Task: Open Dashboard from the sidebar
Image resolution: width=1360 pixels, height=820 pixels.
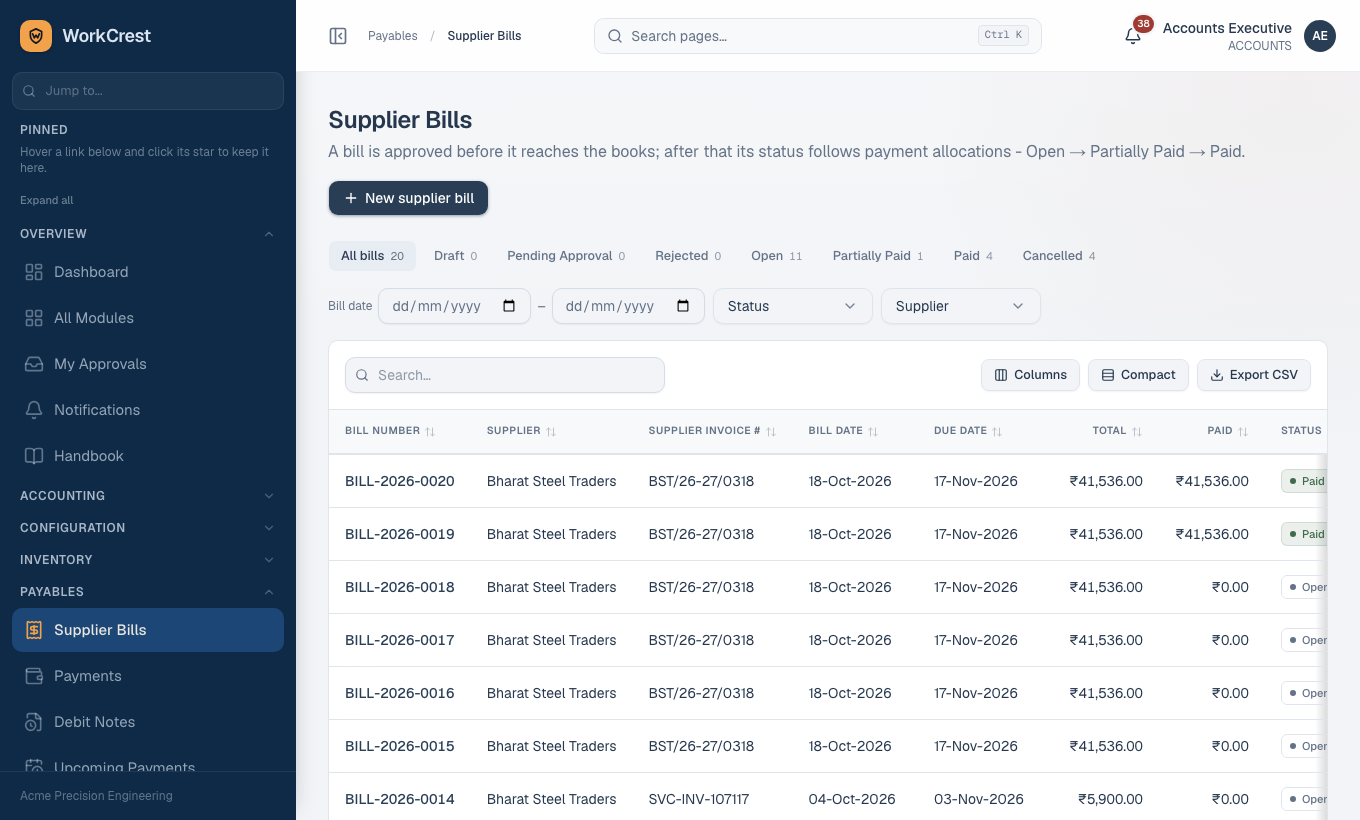Action: (148, 272)
